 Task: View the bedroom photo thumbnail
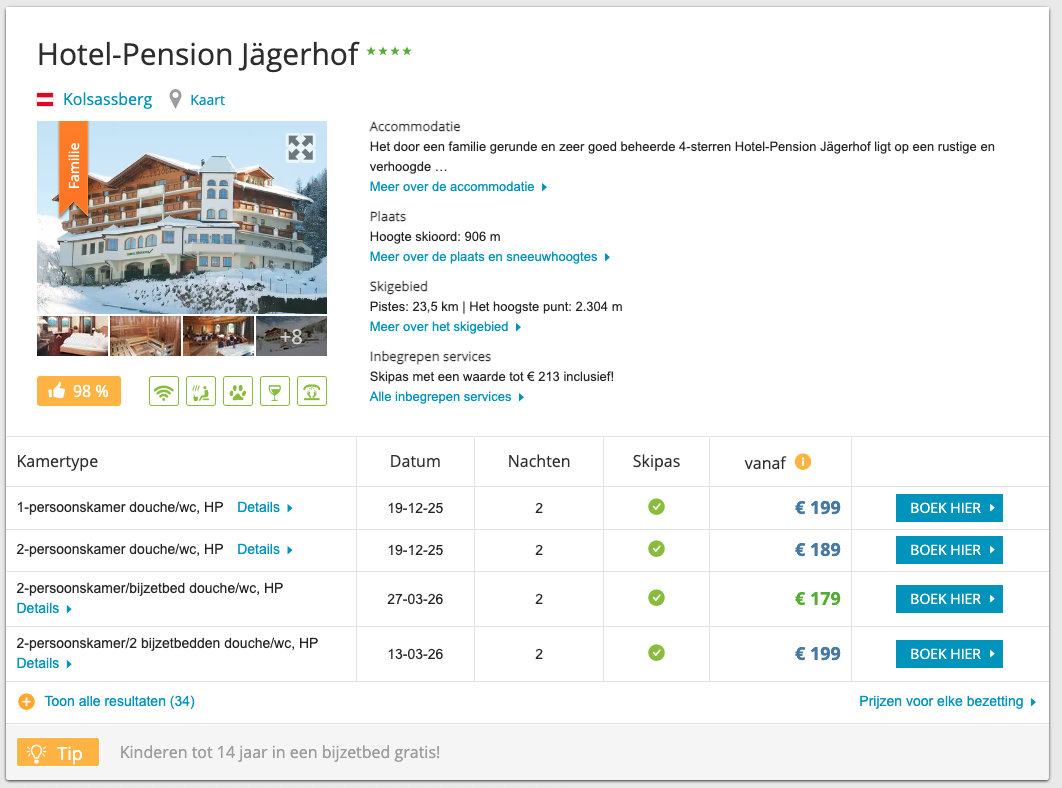click(x=72, y=336)
